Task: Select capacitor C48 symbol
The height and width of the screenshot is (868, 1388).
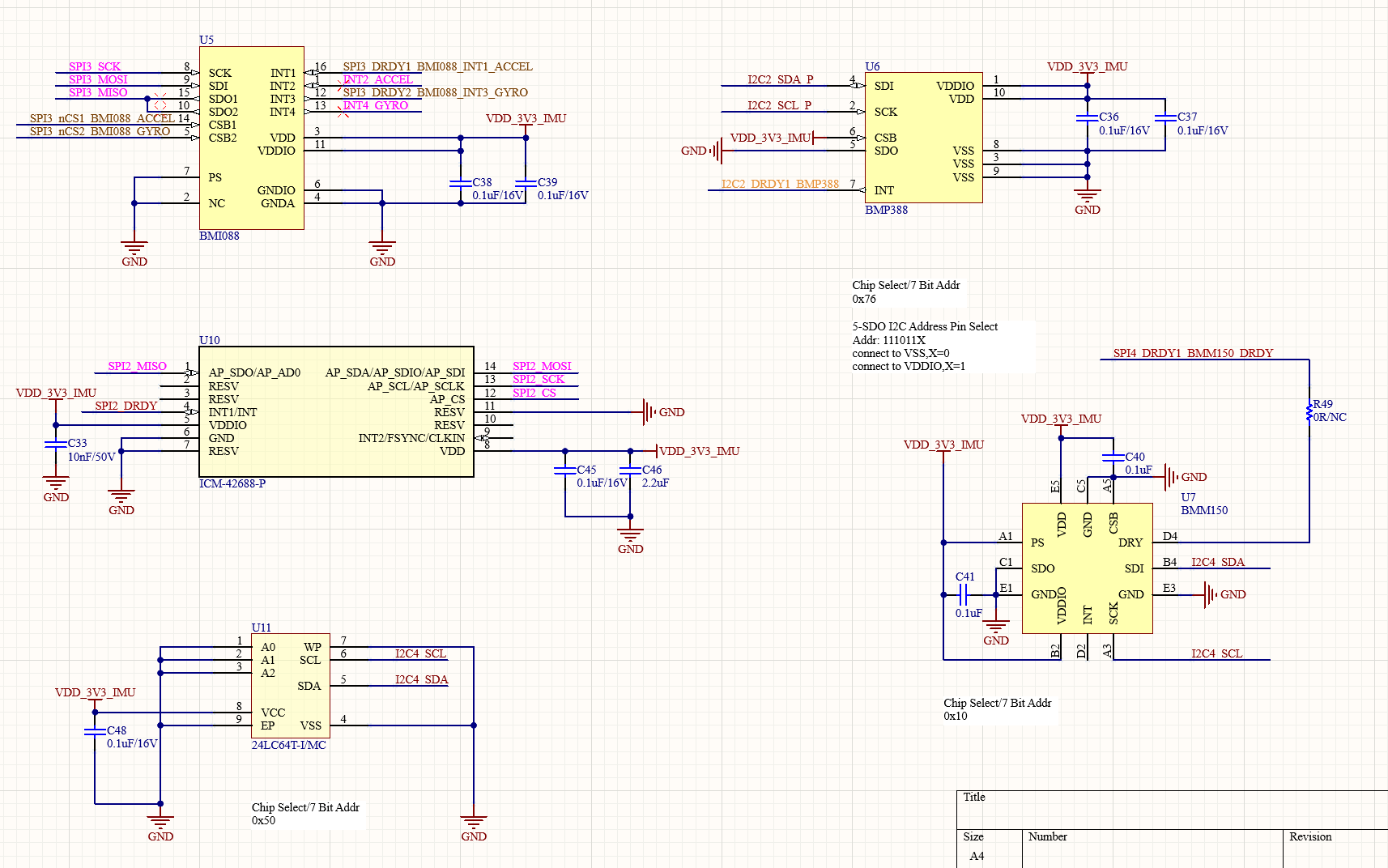Action: (x=95, y=731)
